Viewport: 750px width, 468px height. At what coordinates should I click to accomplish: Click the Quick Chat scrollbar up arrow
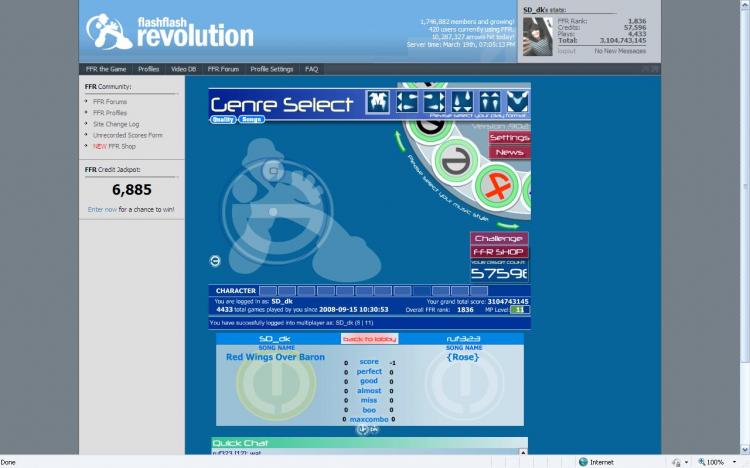point(523,452)
